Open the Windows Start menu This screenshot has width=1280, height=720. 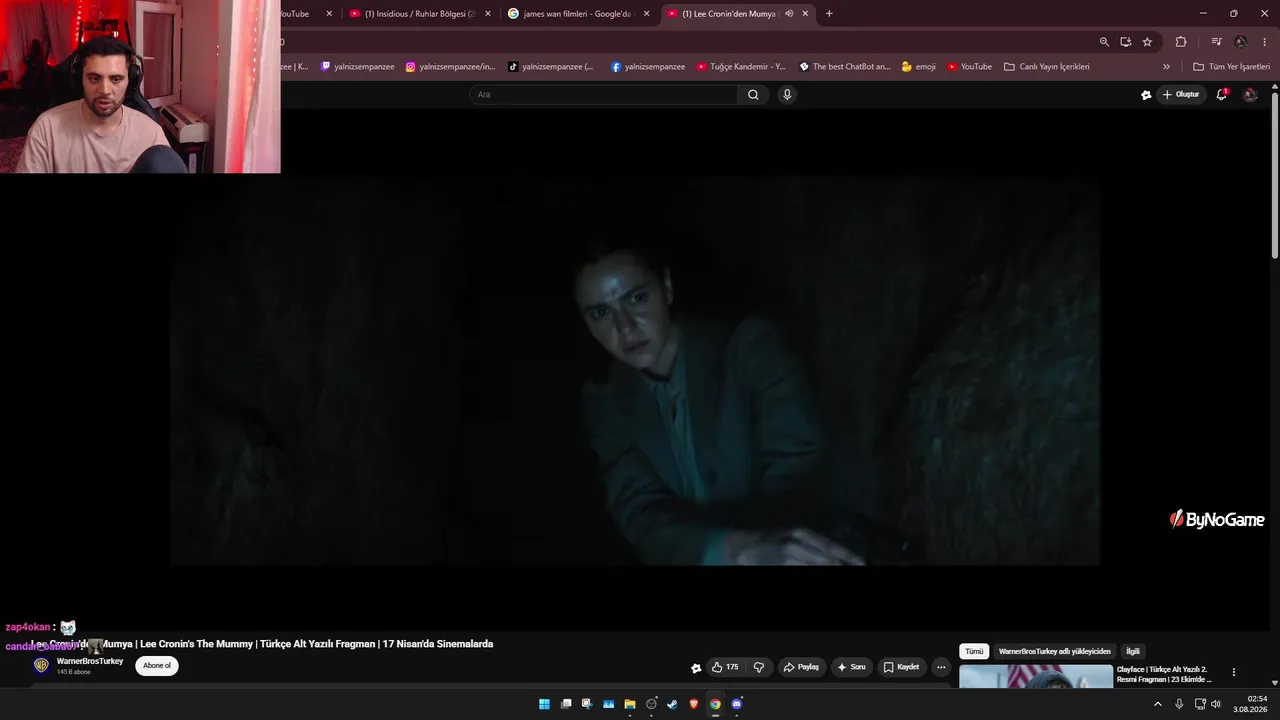pos(544,704)
